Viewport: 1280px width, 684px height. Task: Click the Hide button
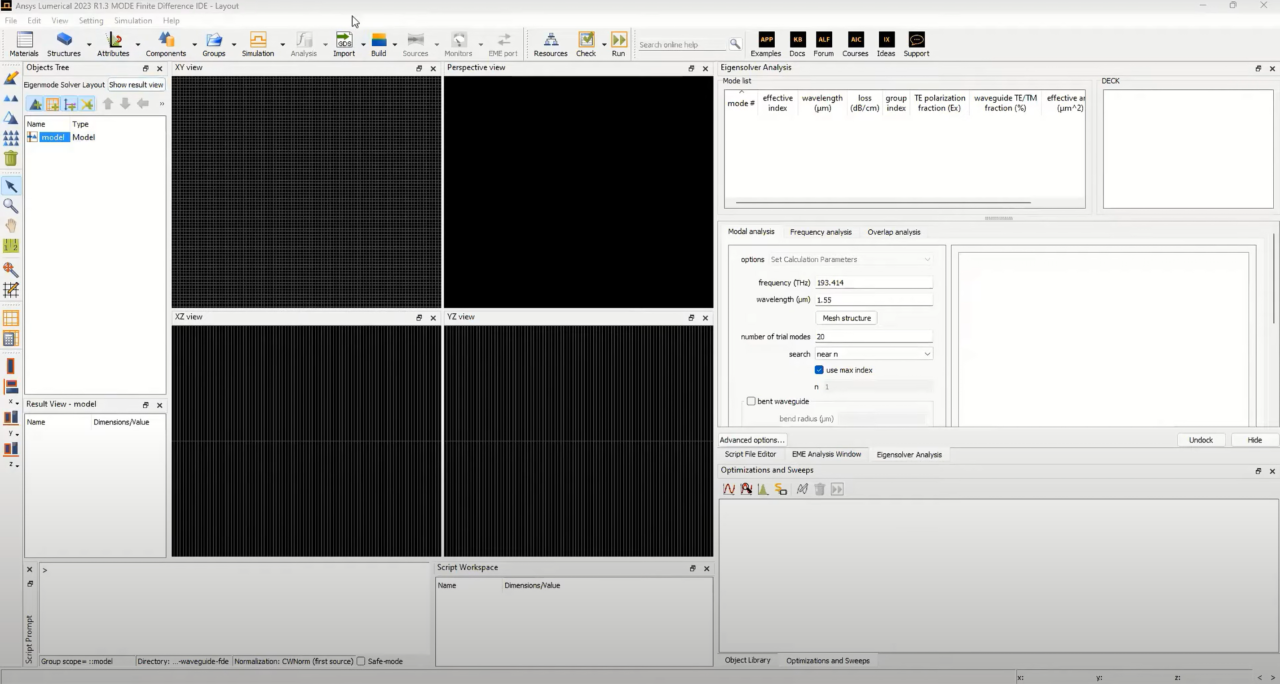(x=1254, y=440)
